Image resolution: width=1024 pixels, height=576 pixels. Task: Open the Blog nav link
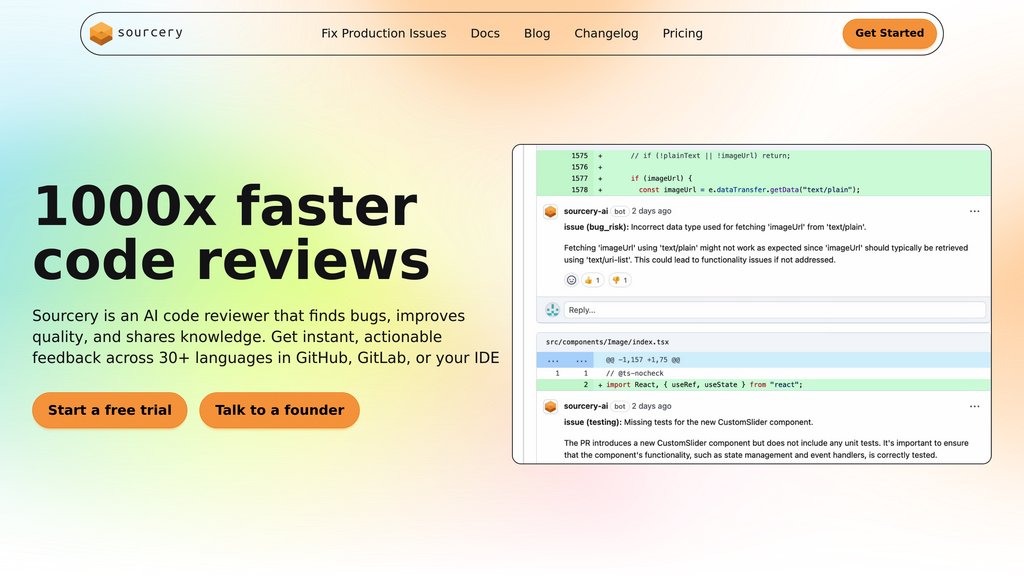click(537, 33)
